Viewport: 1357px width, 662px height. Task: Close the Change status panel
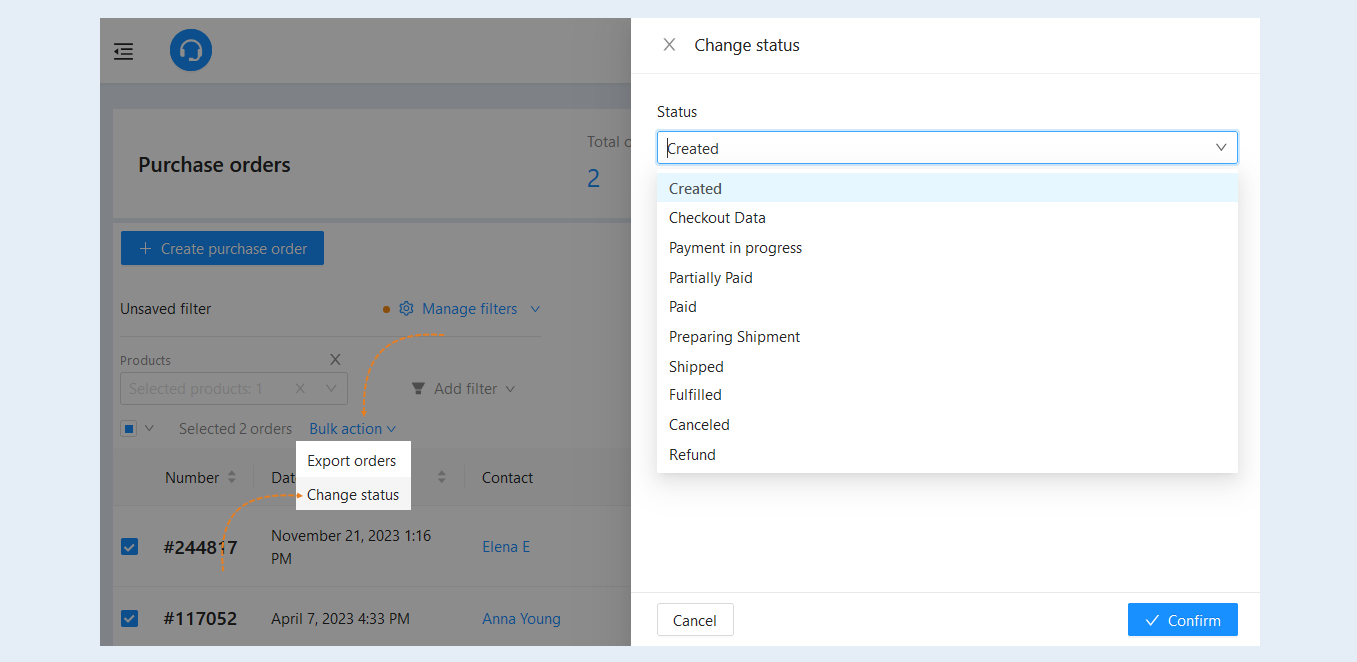pos(669,45)
